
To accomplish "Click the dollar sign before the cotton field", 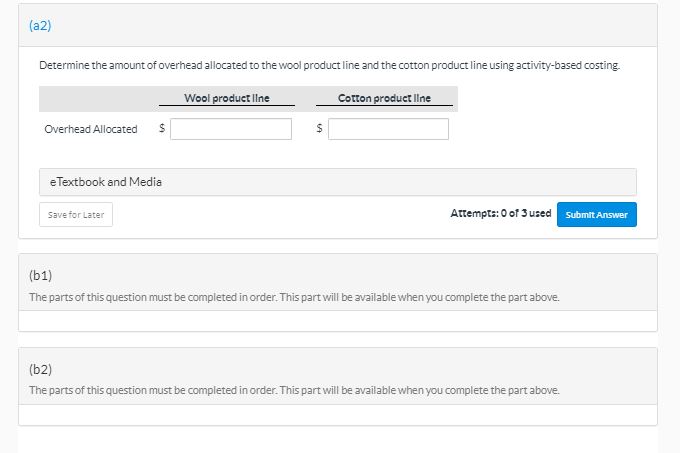I will 319,129.
